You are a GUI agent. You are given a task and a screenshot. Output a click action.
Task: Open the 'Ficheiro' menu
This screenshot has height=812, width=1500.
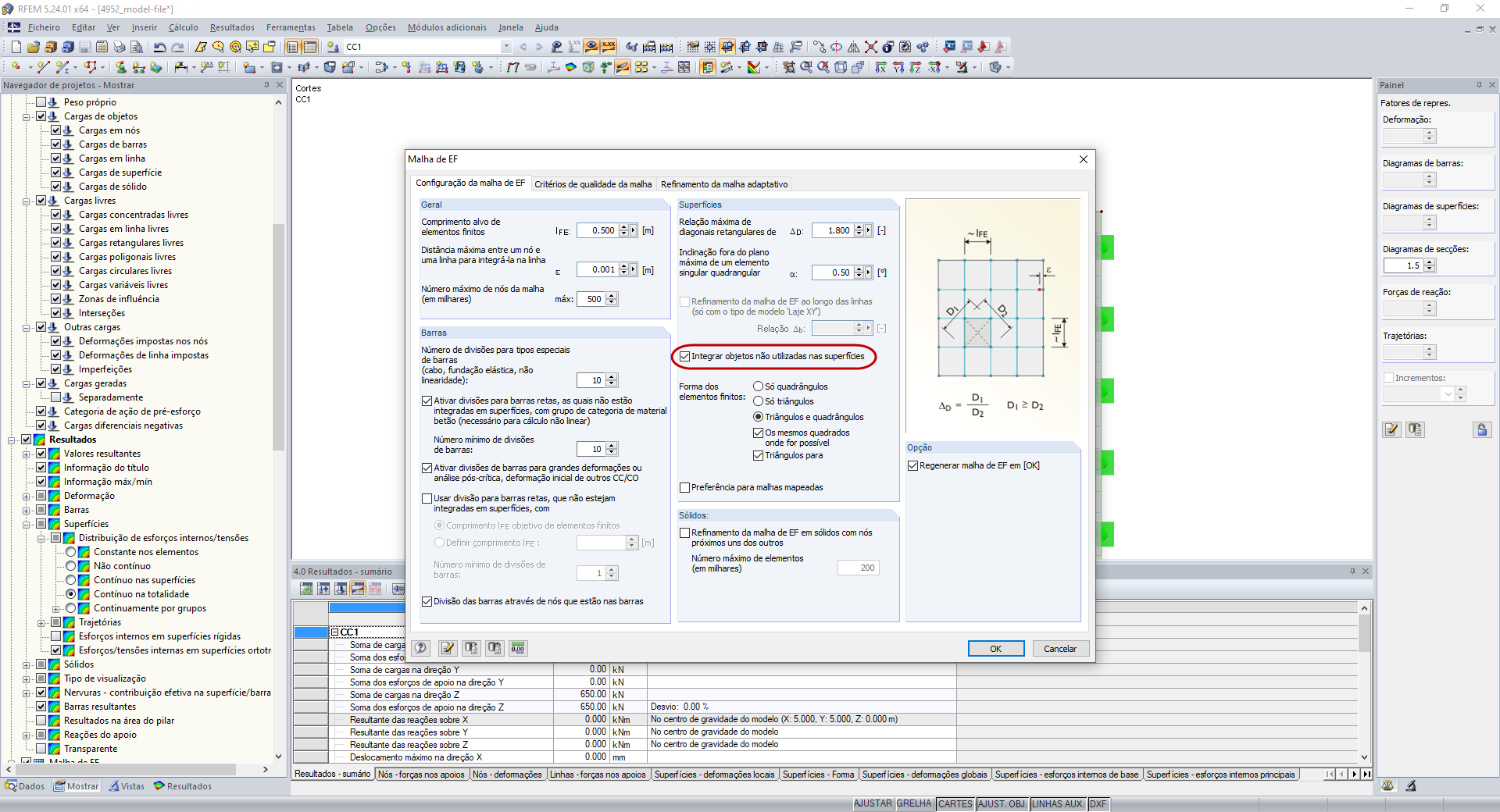tap(44, 27)
